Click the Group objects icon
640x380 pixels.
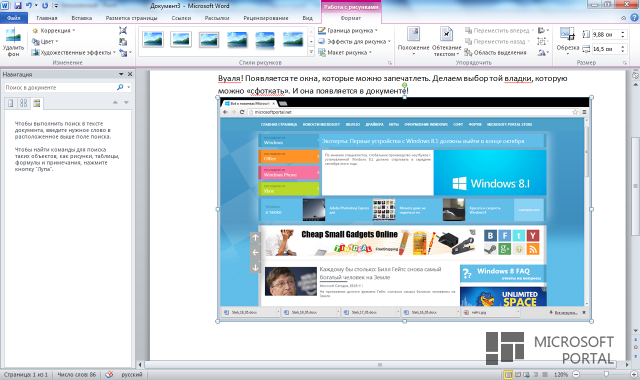click(542, 42)
